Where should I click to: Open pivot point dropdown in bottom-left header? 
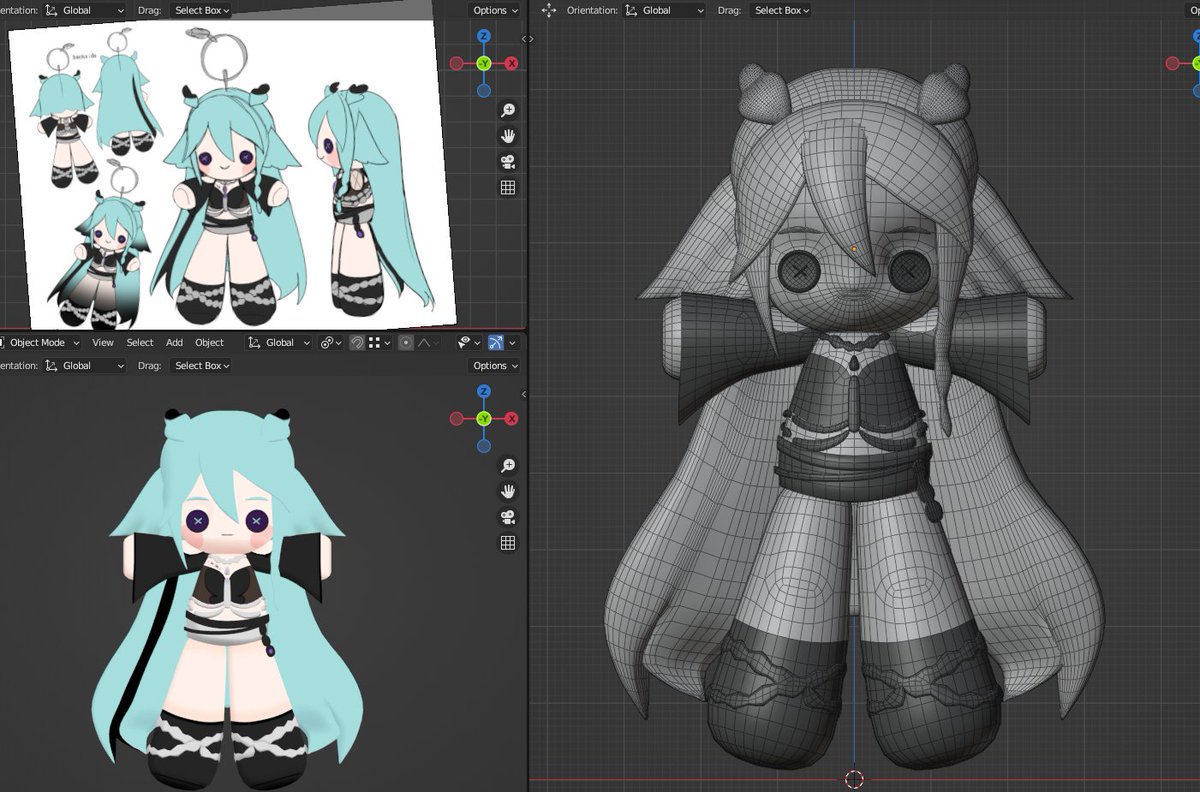pos(331,342)
